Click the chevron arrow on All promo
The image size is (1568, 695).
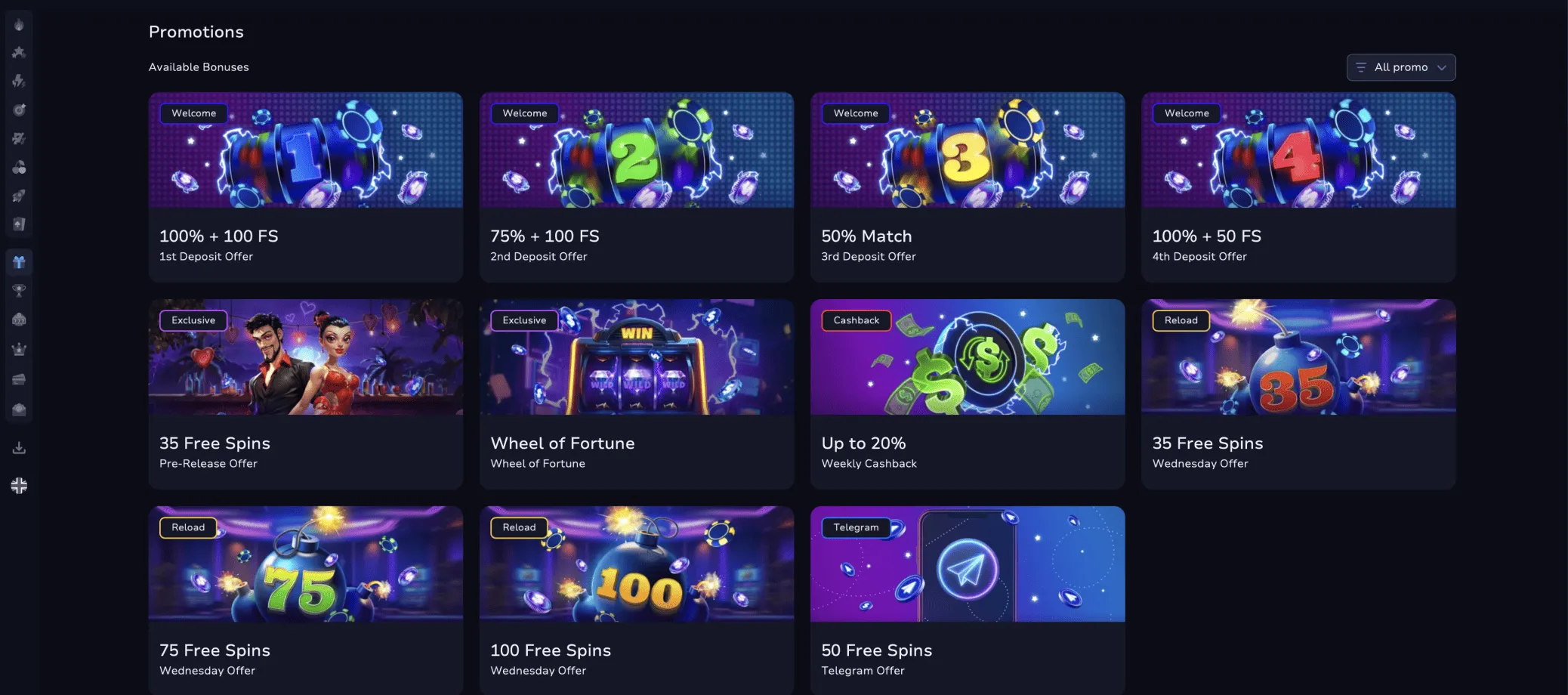click(1441, 67)
